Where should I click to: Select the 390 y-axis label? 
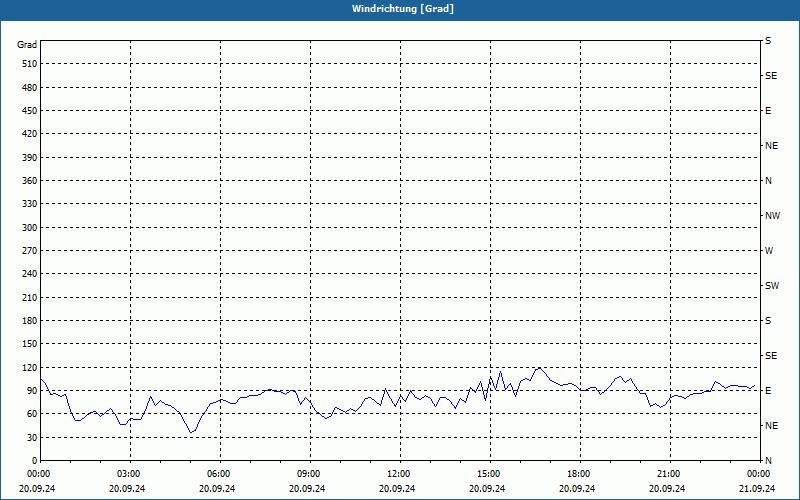29,157
